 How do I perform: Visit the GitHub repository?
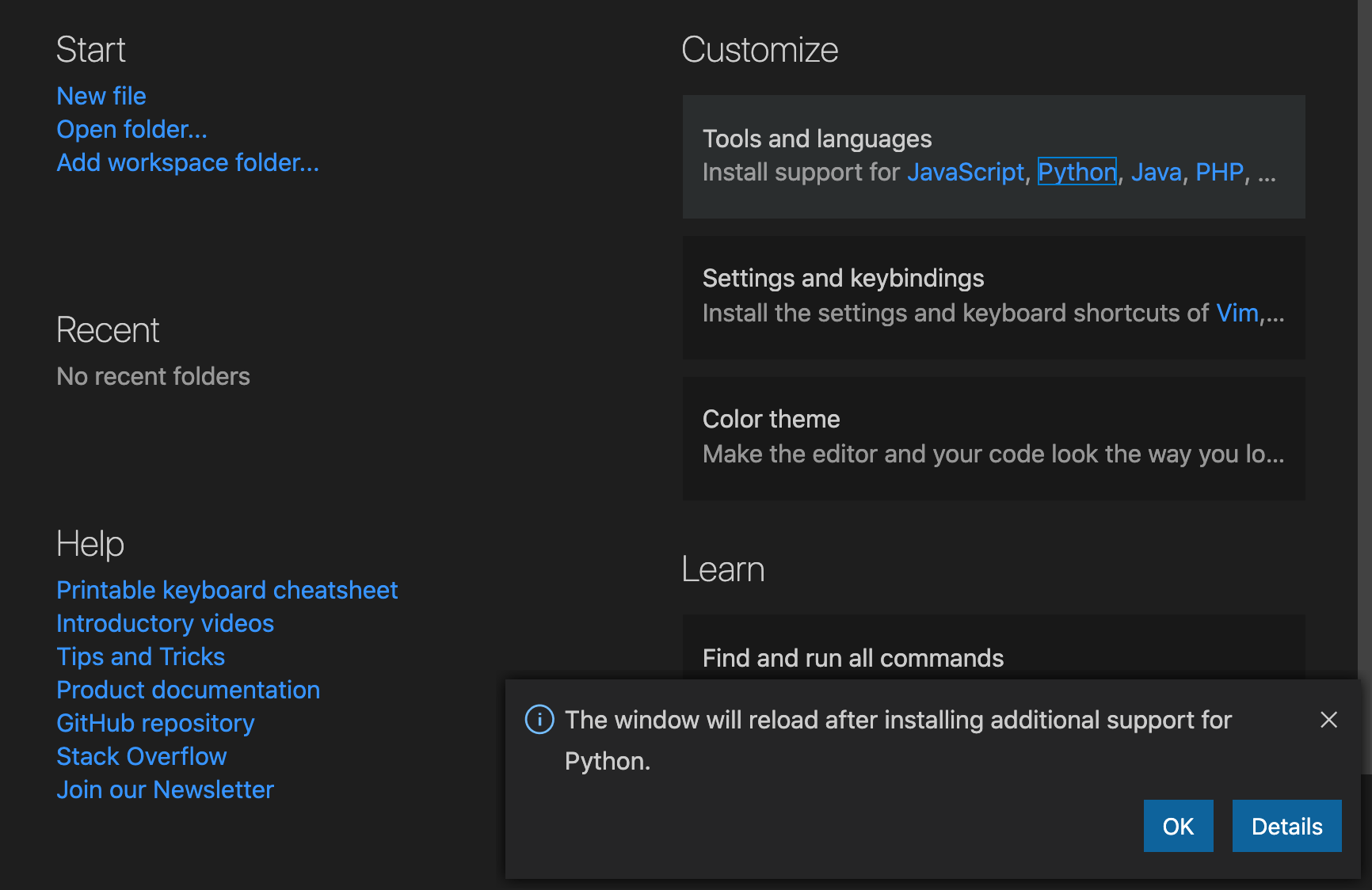(155, 723)
